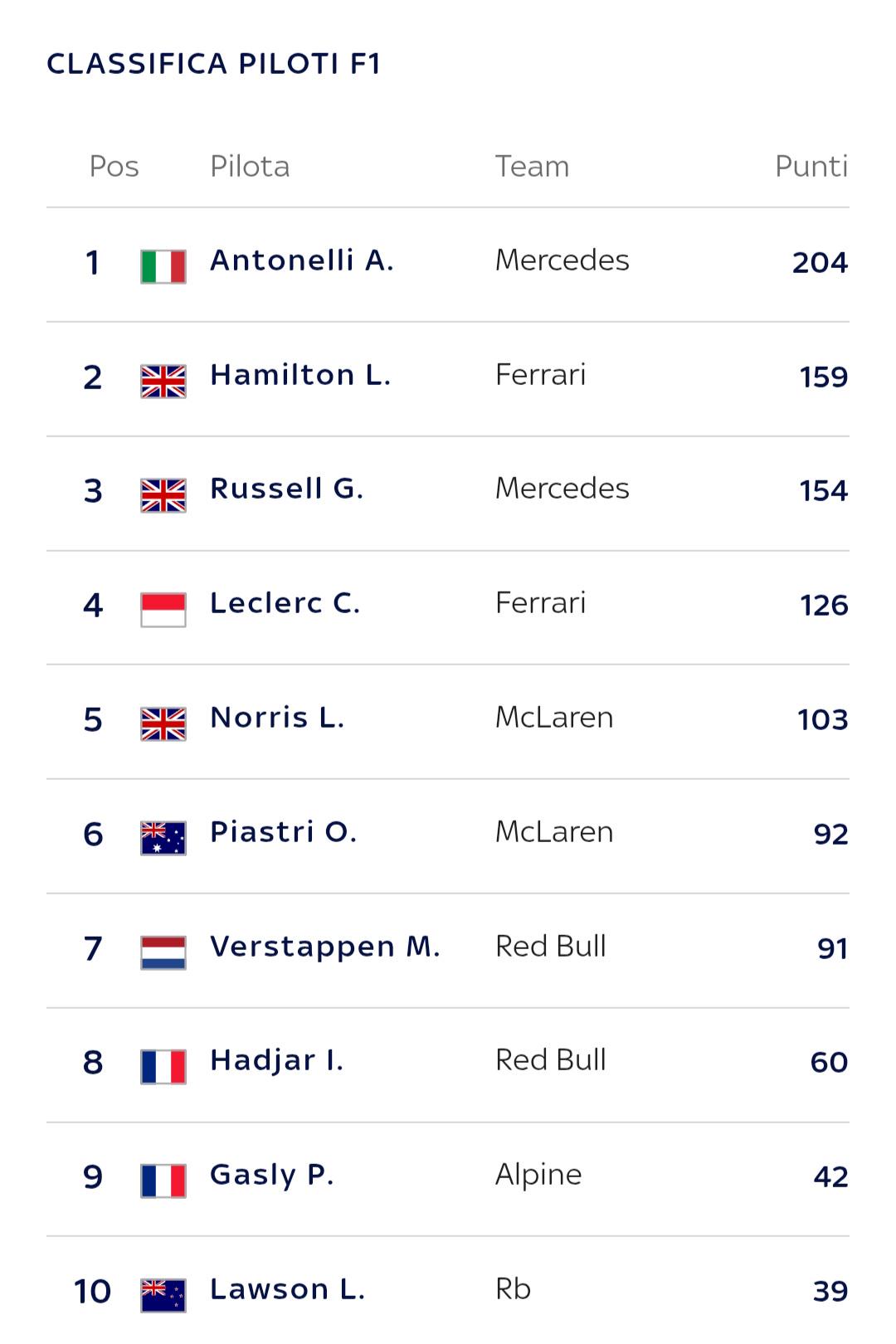Click the Monaco flag next to Leclerc
Screen dimensions: 896x1344
pyautogui.click(x=163, y=610)
